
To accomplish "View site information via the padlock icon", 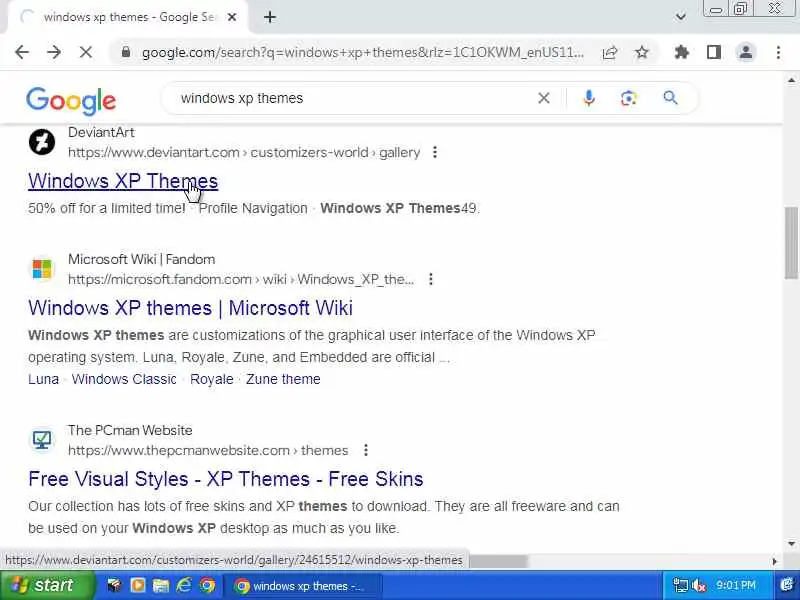I will click(126, 52).
